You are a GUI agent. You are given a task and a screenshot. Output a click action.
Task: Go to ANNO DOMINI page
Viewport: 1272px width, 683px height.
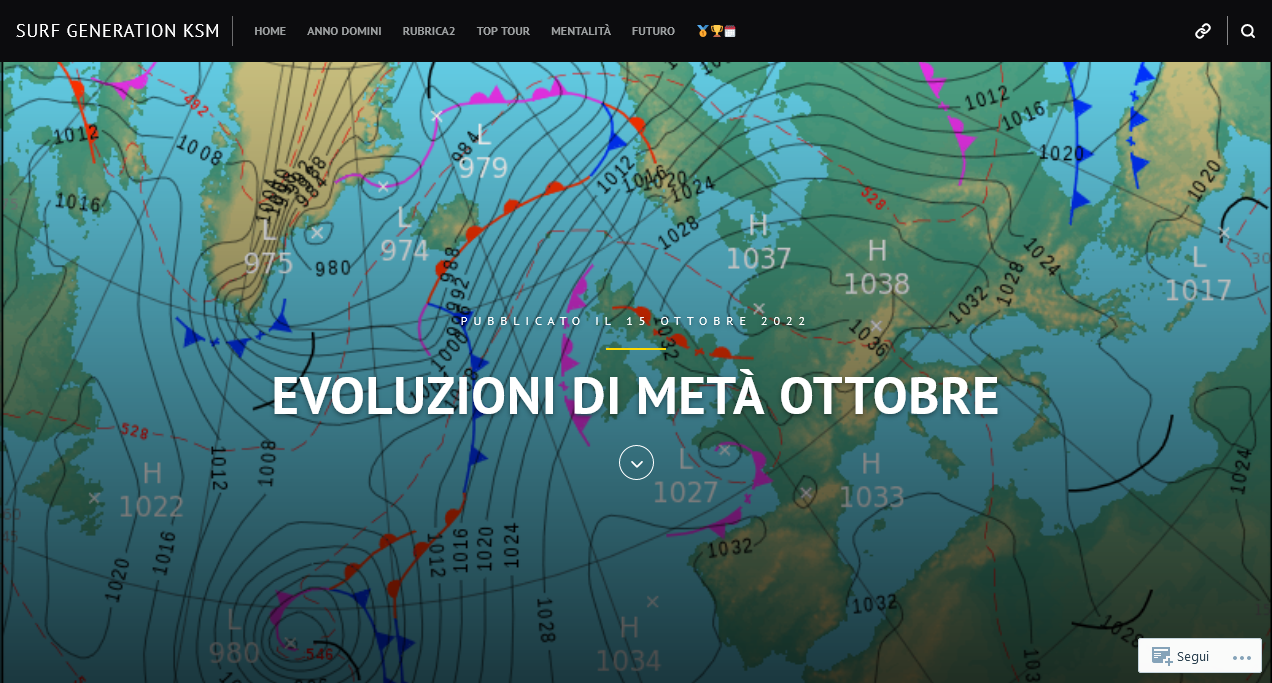point(344,31)
